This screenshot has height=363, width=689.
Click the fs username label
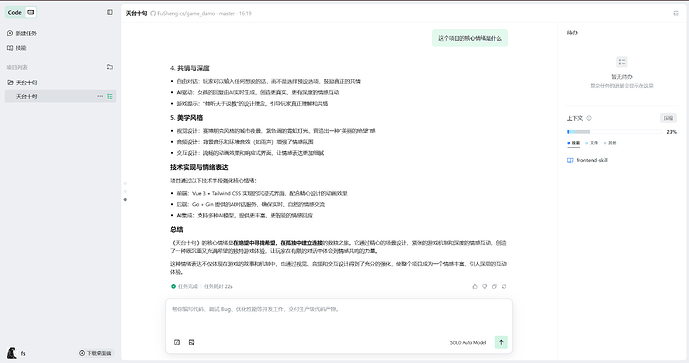click(x=23, y=353)
